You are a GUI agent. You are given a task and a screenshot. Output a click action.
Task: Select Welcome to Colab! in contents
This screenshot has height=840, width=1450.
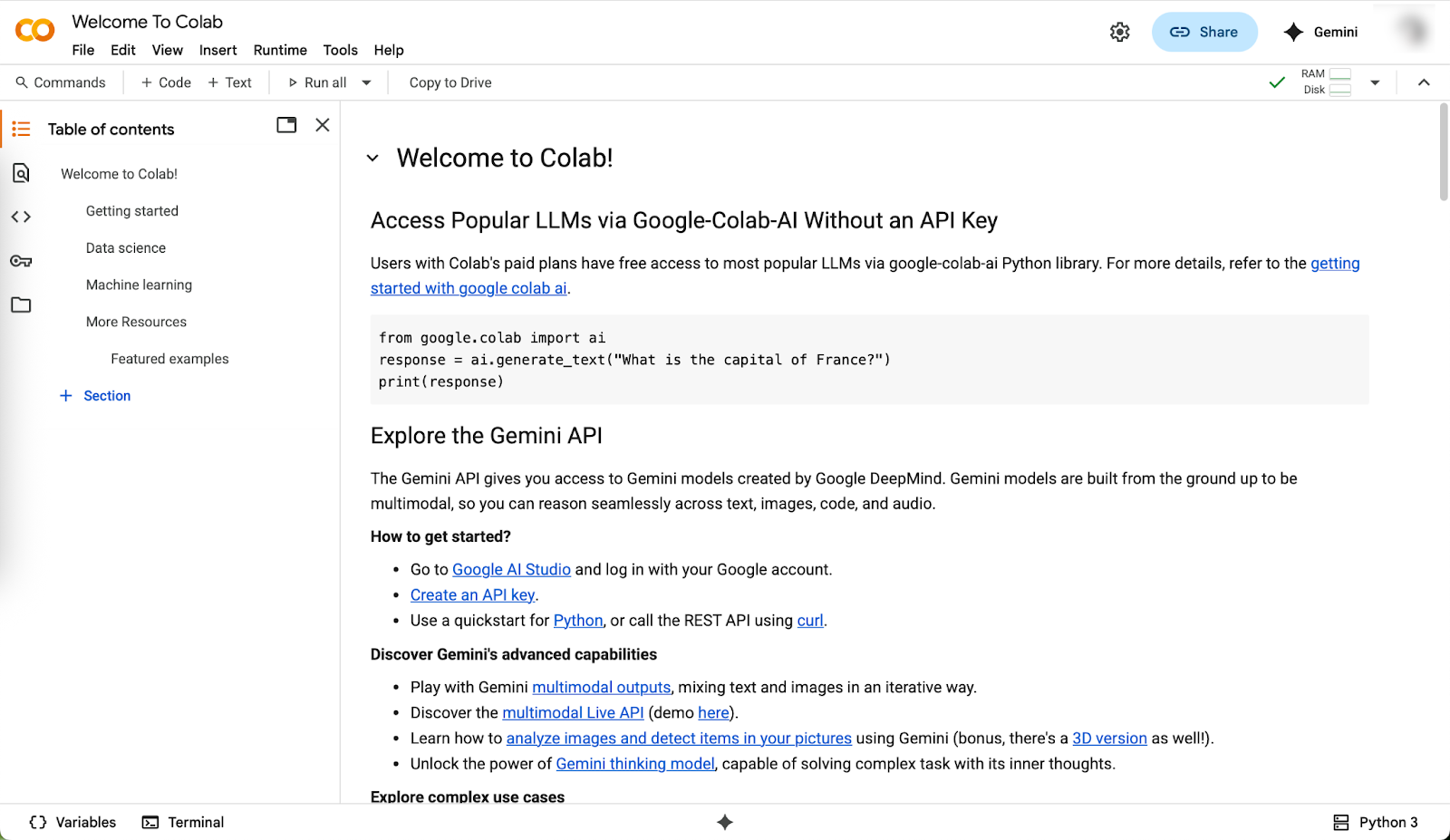(x=119, y=174)
